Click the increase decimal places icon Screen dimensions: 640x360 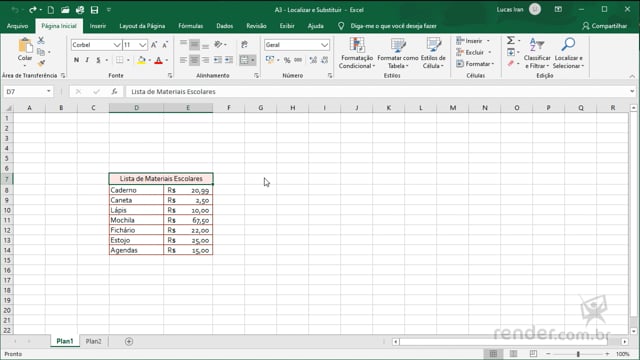pos(313,60)
